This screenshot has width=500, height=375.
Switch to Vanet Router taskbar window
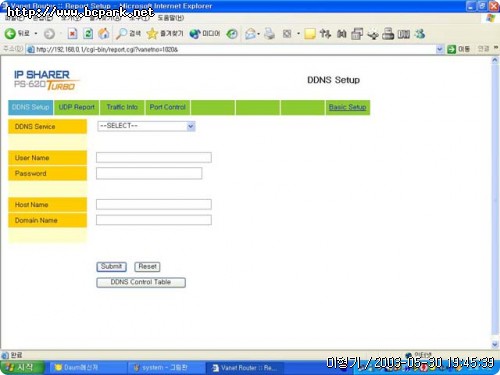click(245, 368)
